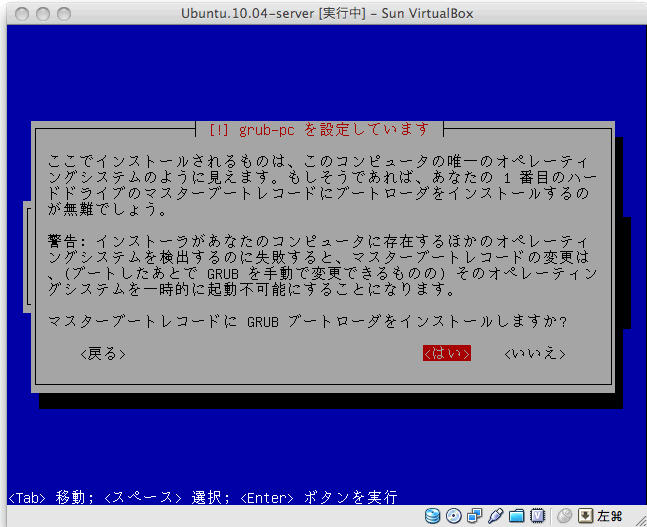Open the network adapters status icon

475,516
